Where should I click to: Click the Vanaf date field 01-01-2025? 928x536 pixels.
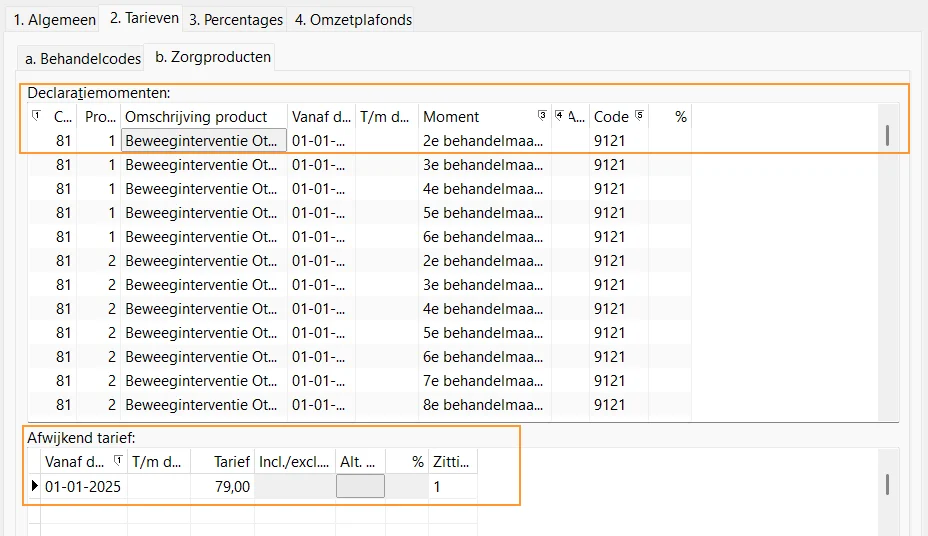pos(83,486)
